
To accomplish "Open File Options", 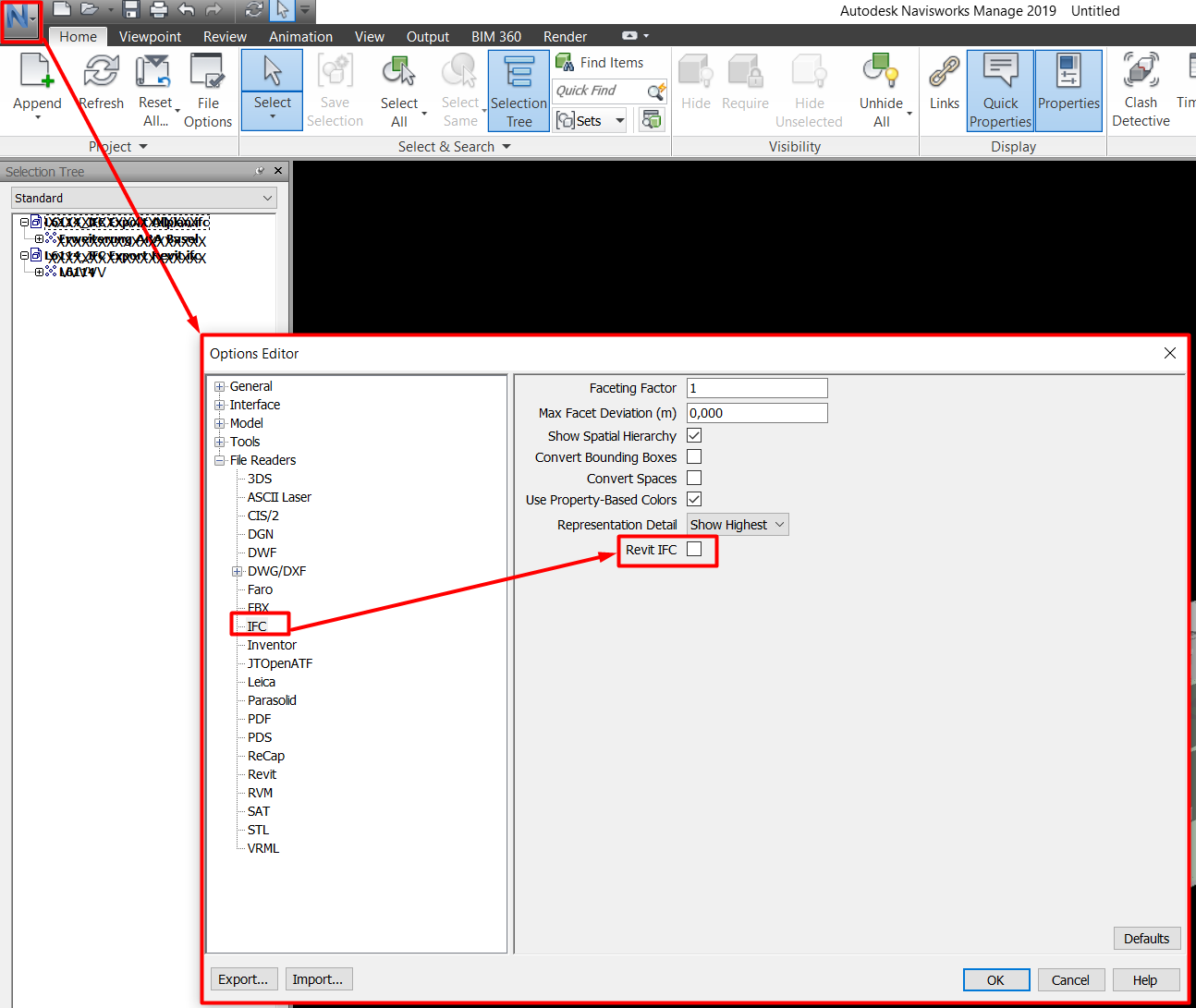I will pos(207,89).
